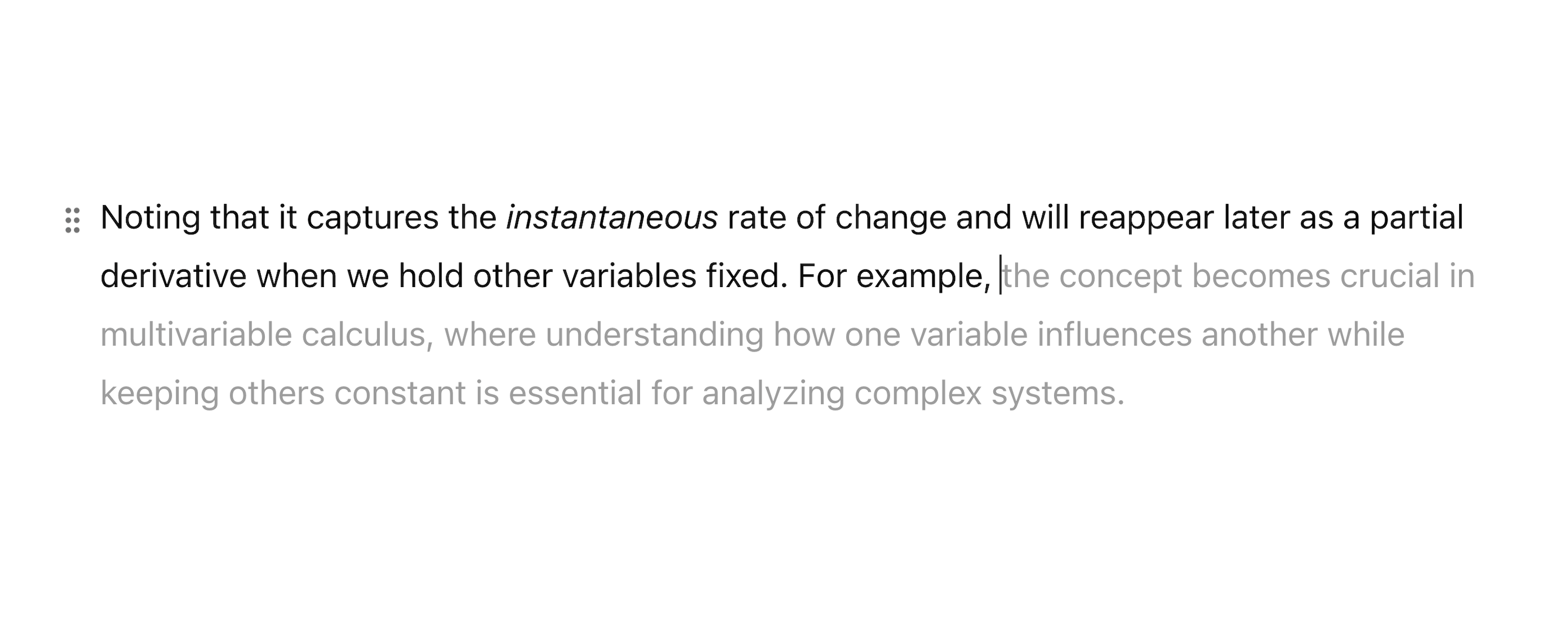Click the block drag handle icon
Screen dimensions: 1568x621
click(x=73, y=220)
